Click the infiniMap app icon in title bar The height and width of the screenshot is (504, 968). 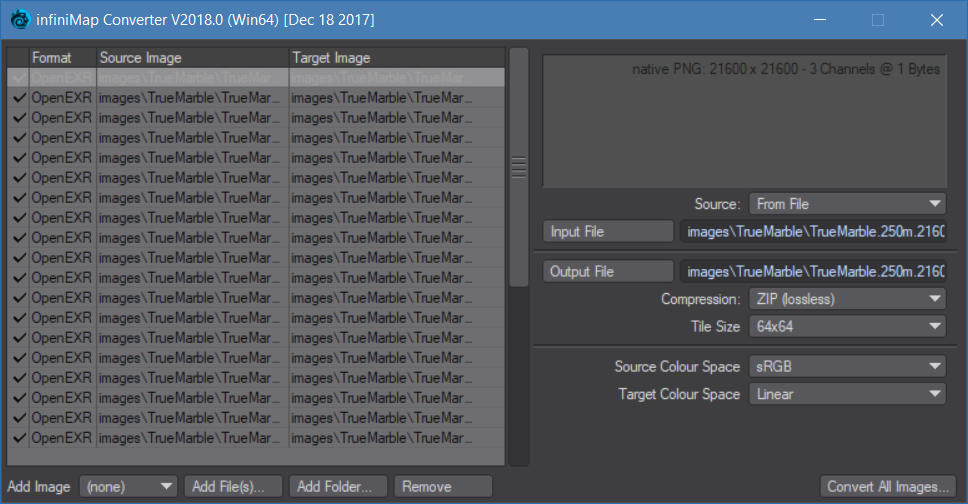click(20, 20)
